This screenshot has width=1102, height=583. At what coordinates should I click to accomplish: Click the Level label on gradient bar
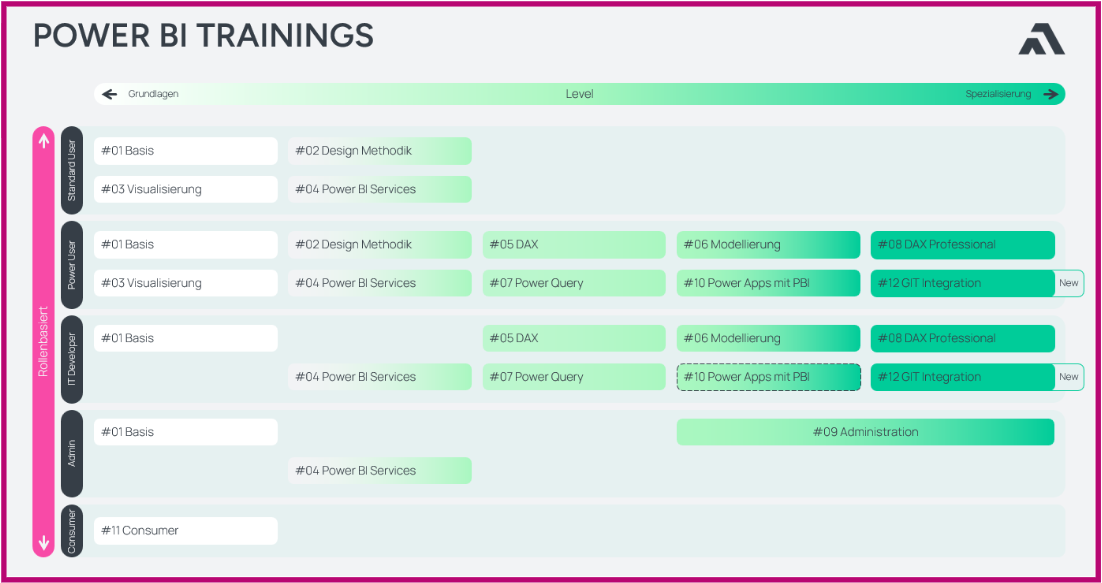pyautogui.click(x=580, y=94)
